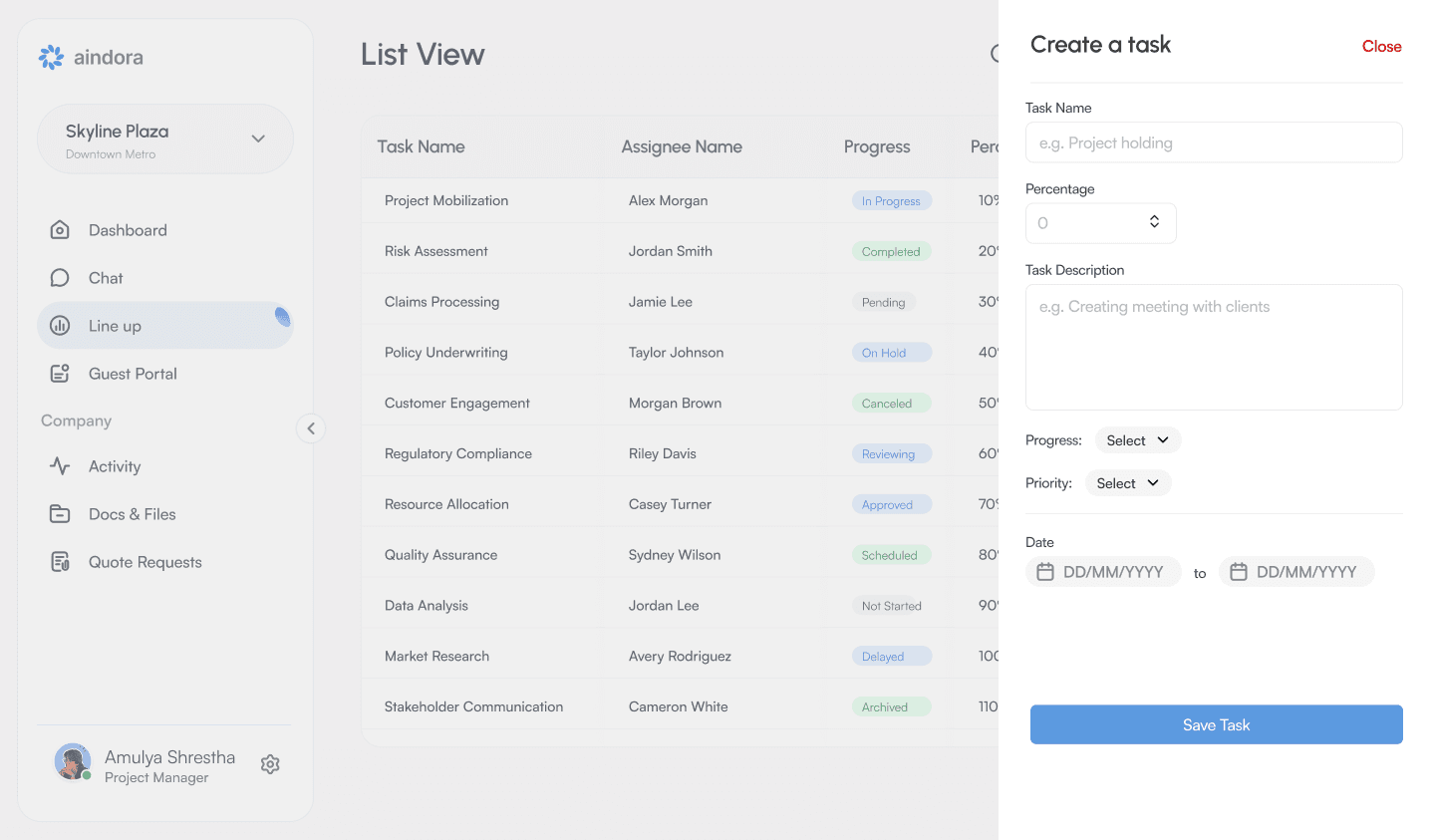The height and width of the screenshot is (840, 1435).
Task: Select Line up in the sidebar
Action: [165, 326]
